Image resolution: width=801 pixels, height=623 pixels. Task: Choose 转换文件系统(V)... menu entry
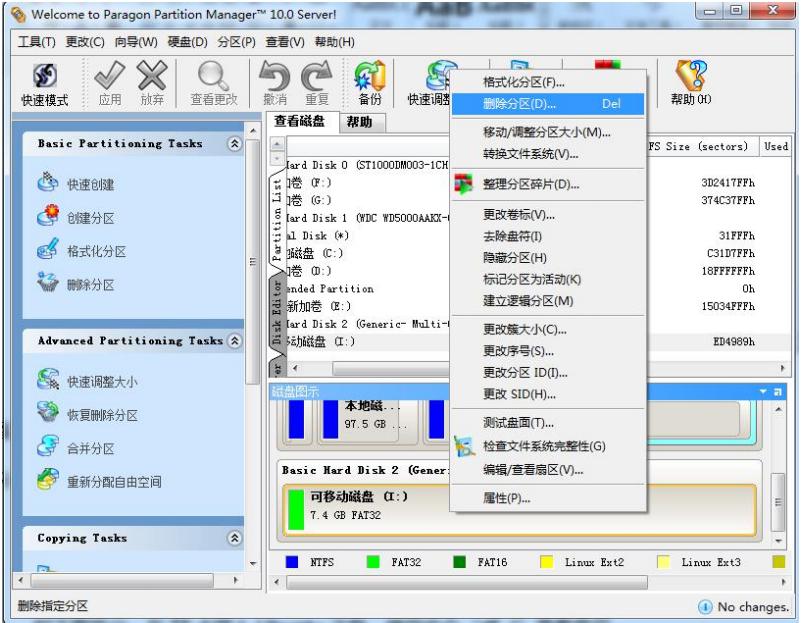(x=548, y=154)
